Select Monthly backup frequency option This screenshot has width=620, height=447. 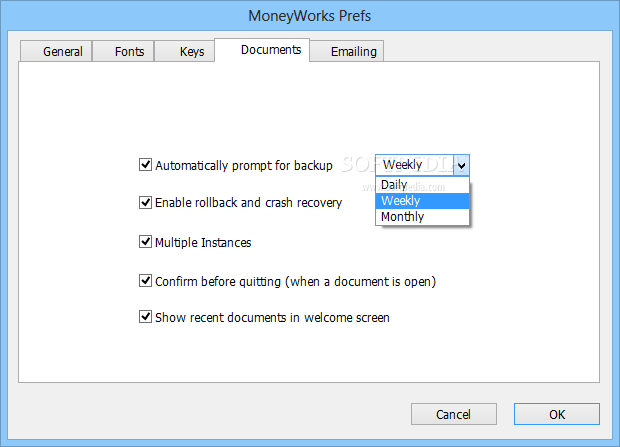(422, 217)
